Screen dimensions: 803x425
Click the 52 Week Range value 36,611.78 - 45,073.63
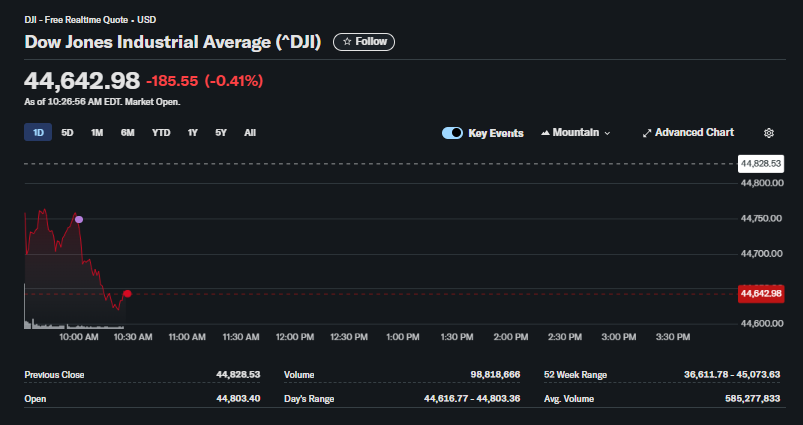(x=732, y=375)
